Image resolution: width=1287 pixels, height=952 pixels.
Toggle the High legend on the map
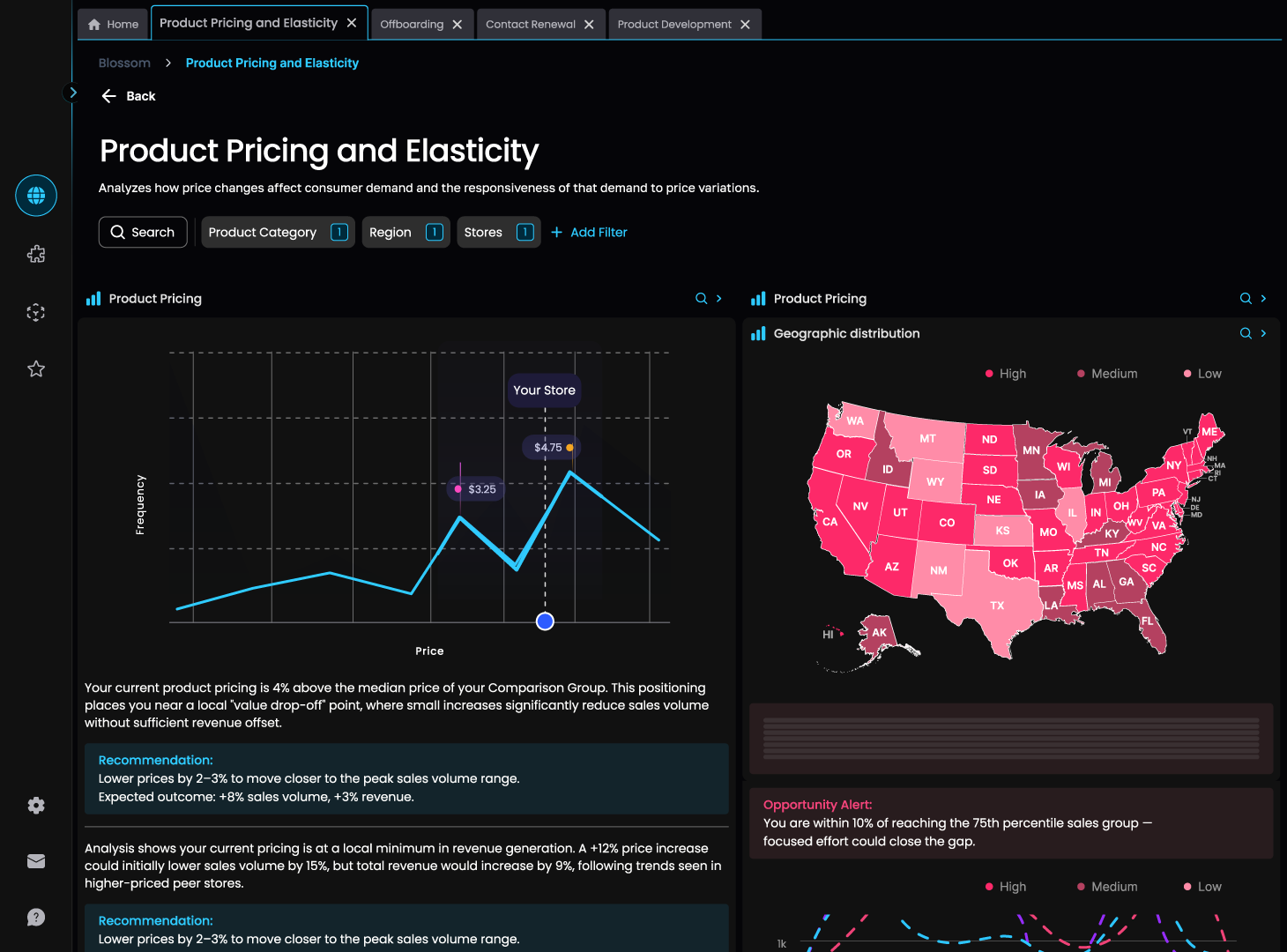[x=1006, y=374]
